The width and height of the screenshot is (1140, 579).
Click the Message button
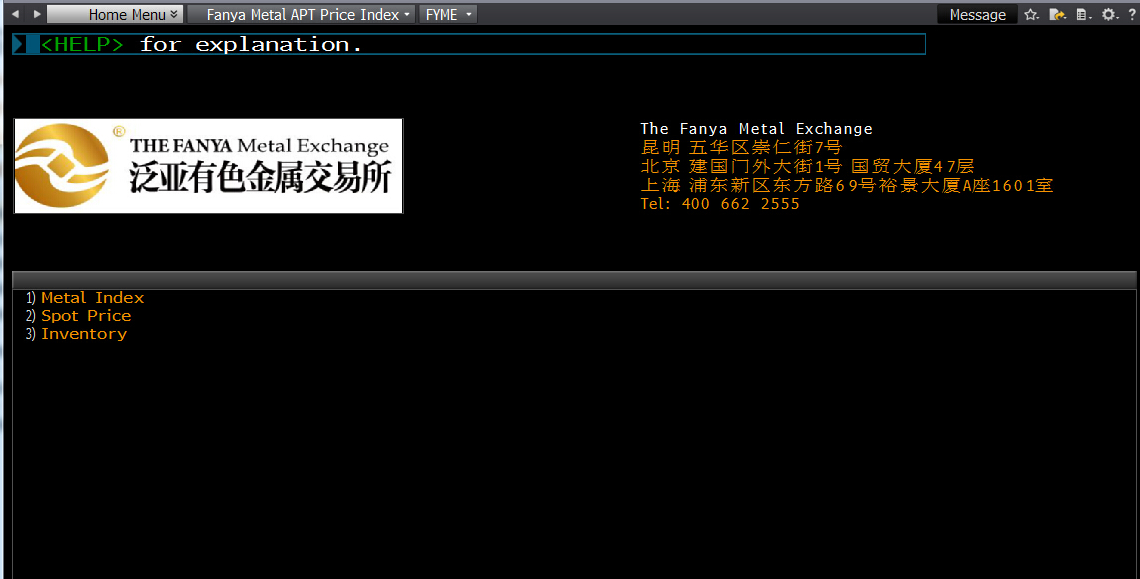[977, 15]
